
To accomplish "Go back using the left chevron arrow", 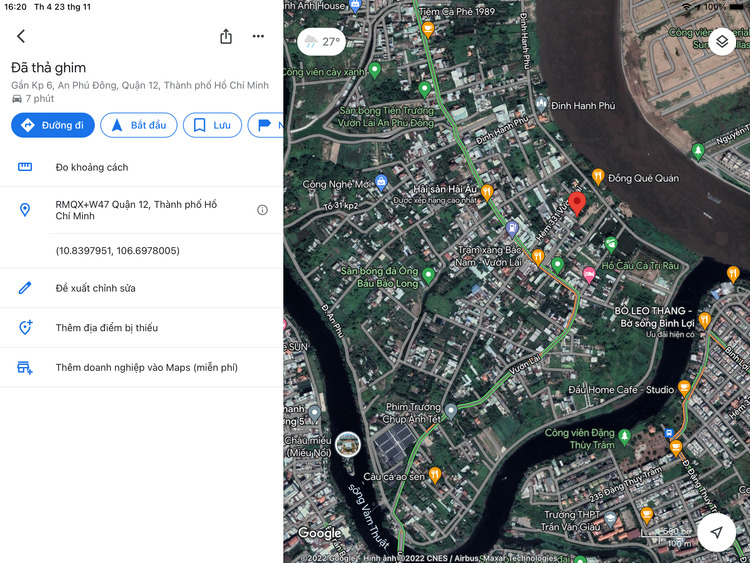I will tap(21, 36).
